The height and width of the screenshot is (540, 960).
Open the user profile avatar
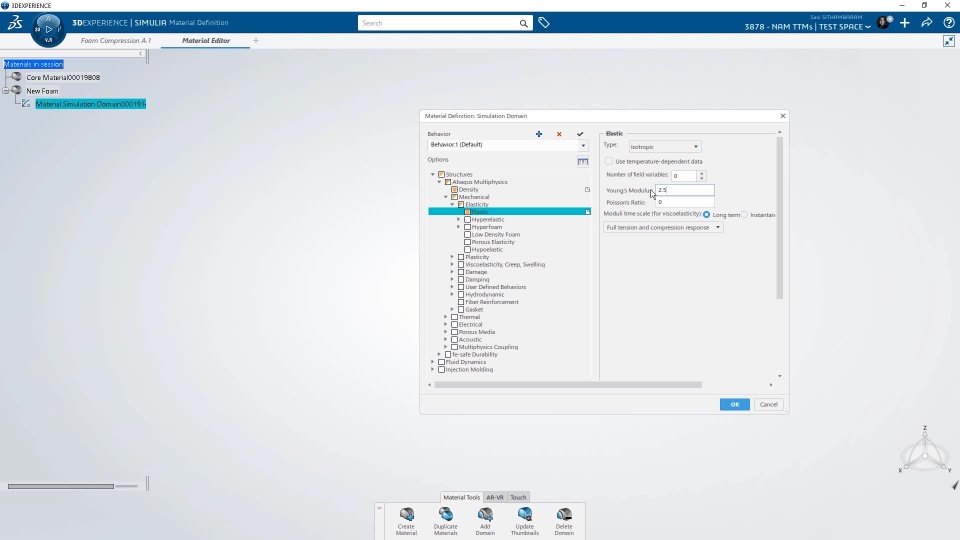[883, 23]
